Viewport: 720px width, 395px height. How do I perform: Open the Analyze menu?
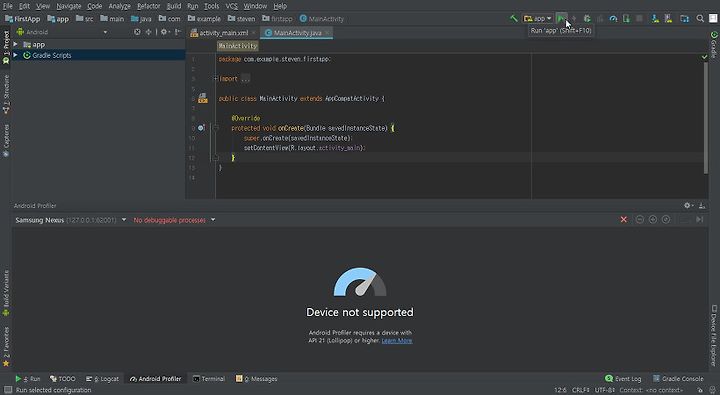pyautogui.click(x=120, y=6)
